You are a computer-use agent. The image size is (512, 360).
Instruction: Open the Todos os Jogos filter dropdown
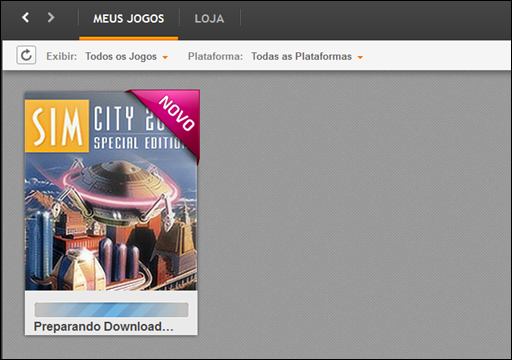pyautogui.click(x=126, y=56)
